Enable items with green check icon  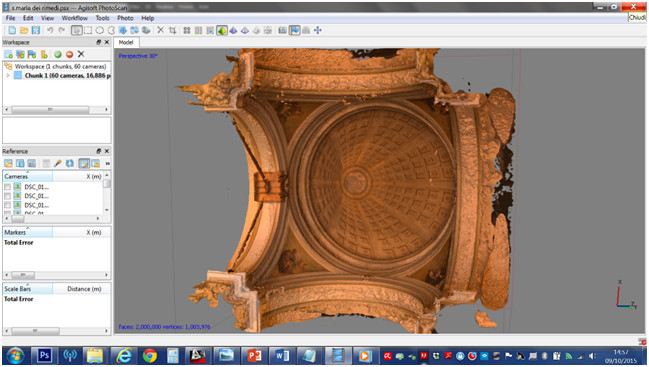coord(58,54)
